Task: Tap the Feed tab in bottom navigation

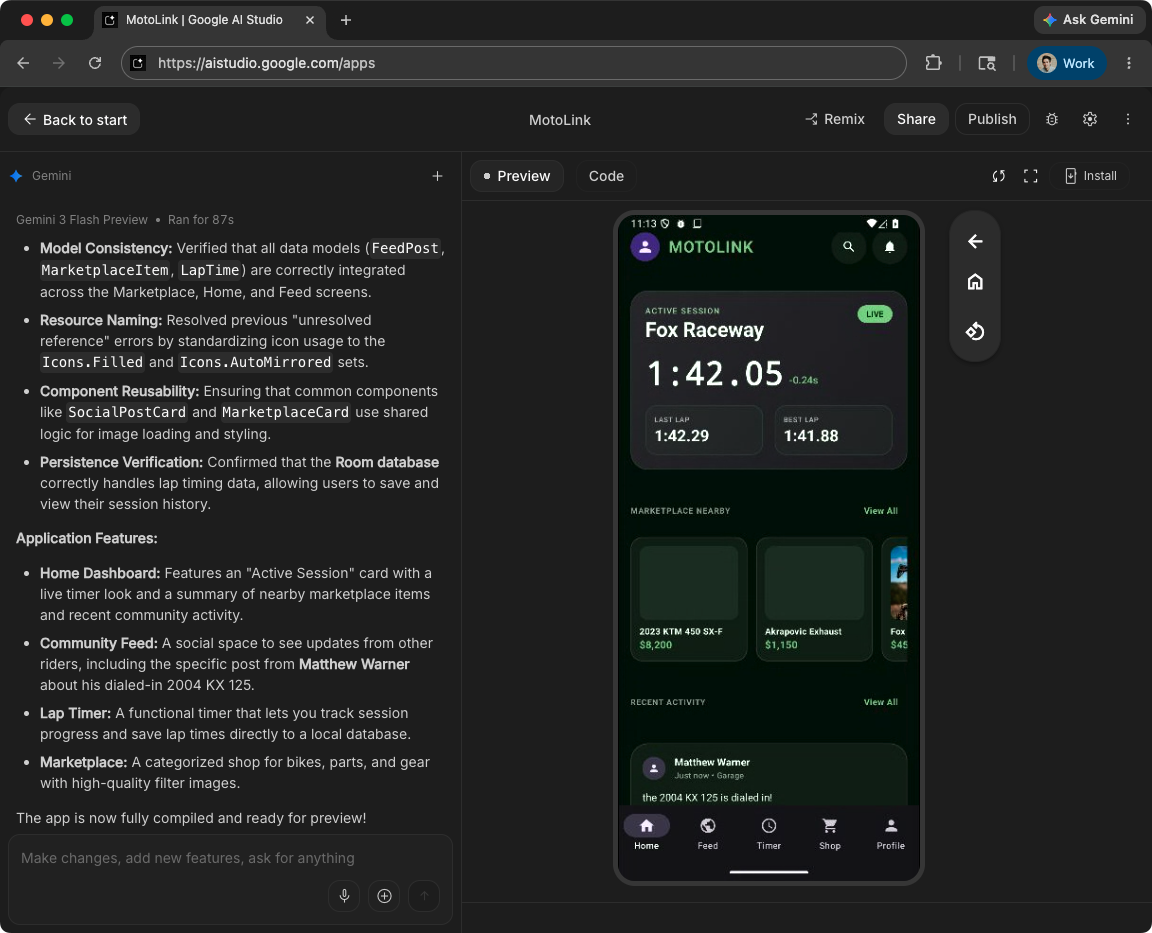Action: [x=708, y=833]
